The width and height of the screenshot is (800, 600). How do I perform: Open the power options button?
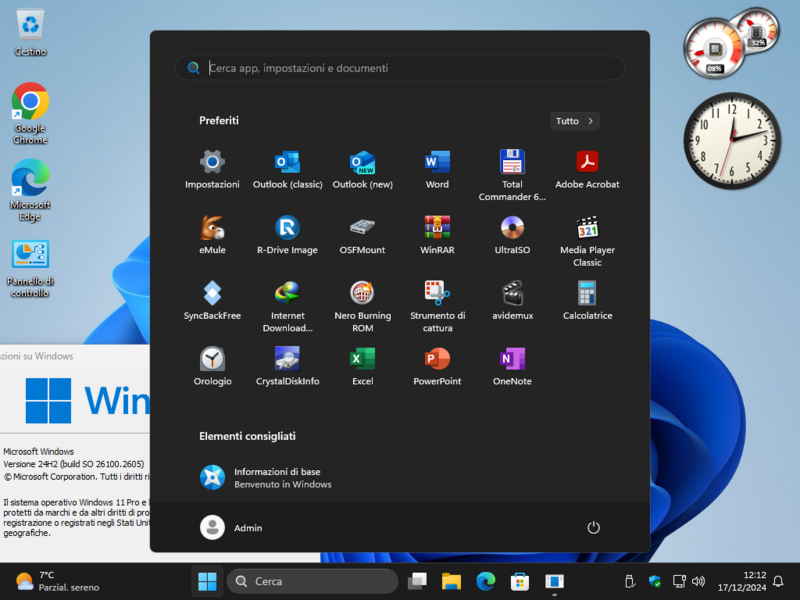(x=593, y=527)
